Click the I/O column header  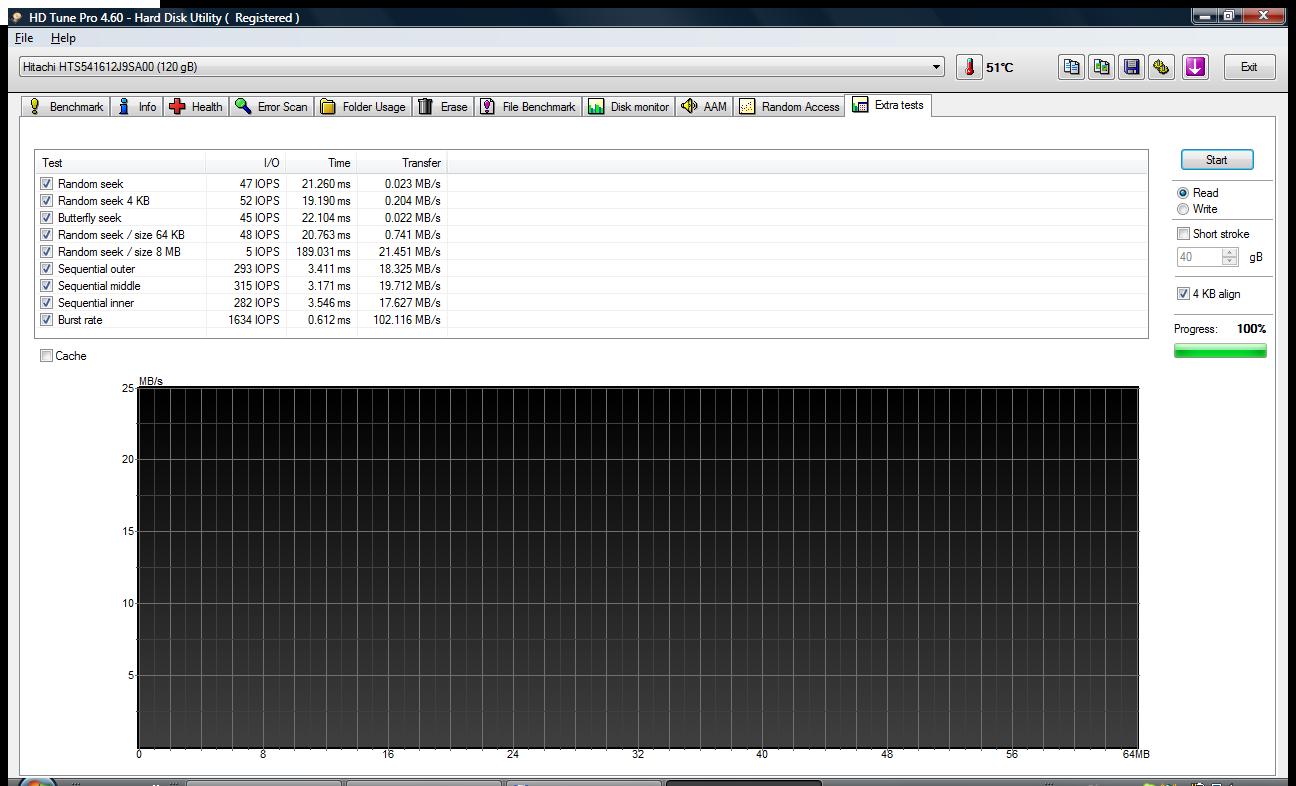pyautogui.click(x=246, y=163)
